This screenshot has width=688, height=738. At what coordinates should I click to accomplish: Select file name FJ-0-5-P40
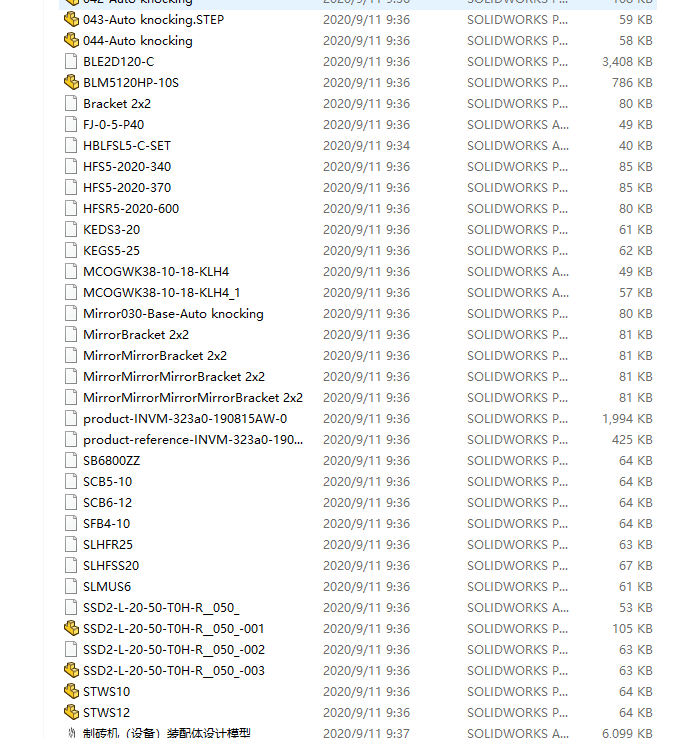pos(113,125)
